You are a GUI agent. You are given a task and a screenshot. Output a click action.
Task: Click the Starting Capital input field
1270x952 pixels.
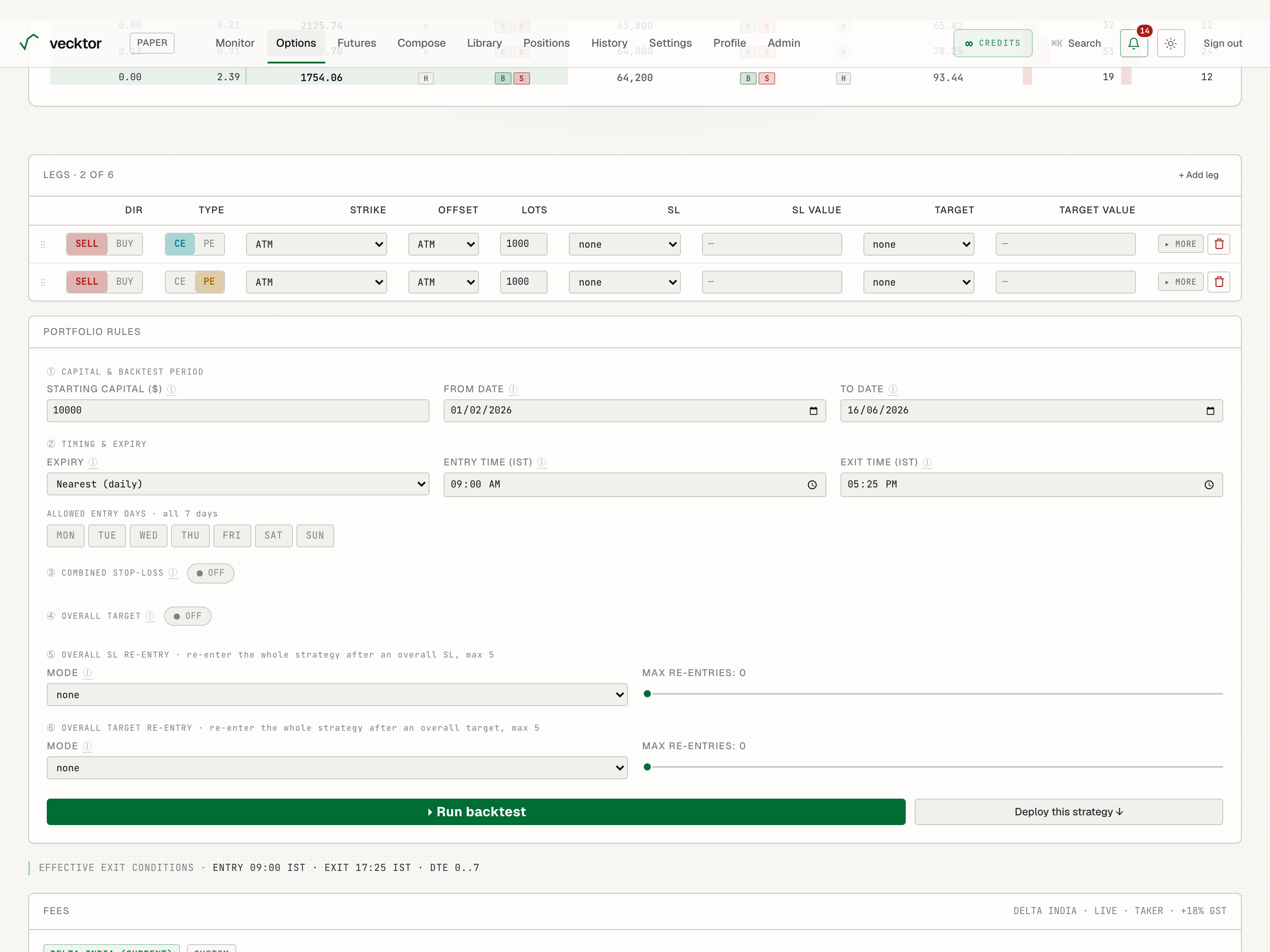point(238,411)
